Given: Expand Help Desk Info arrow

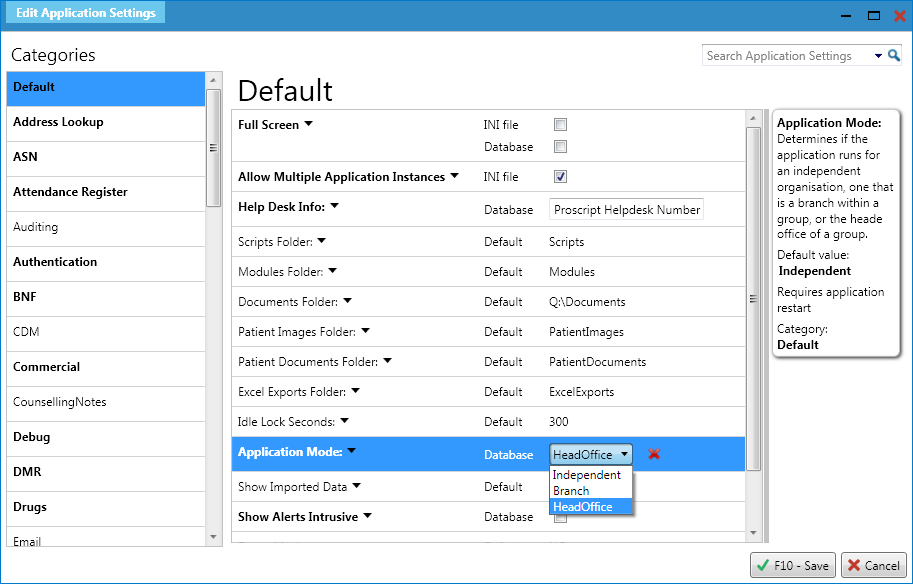Looking at the screenshot, I should pos(335,206).
